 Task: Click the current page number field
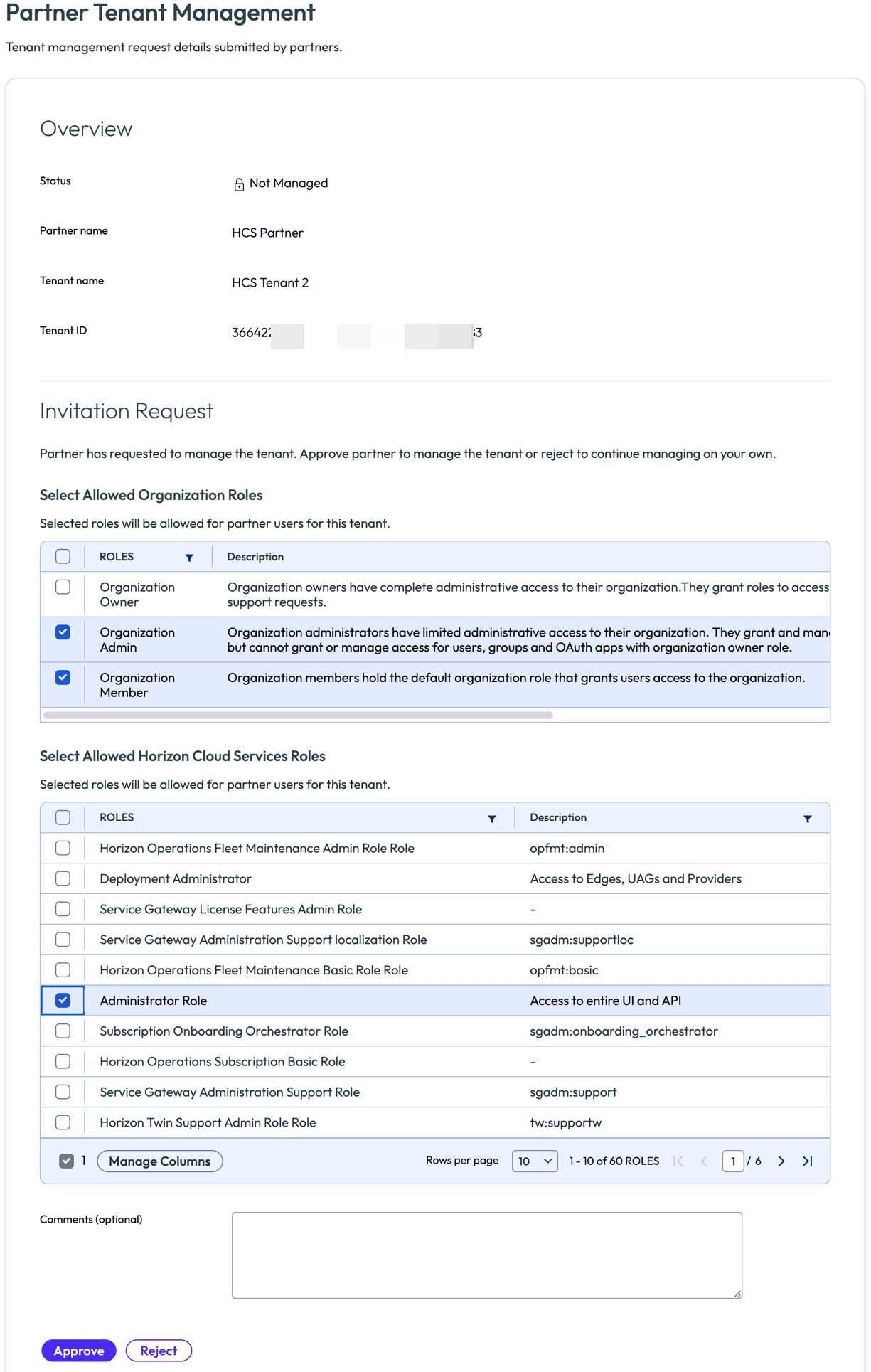pos(733,1161)
